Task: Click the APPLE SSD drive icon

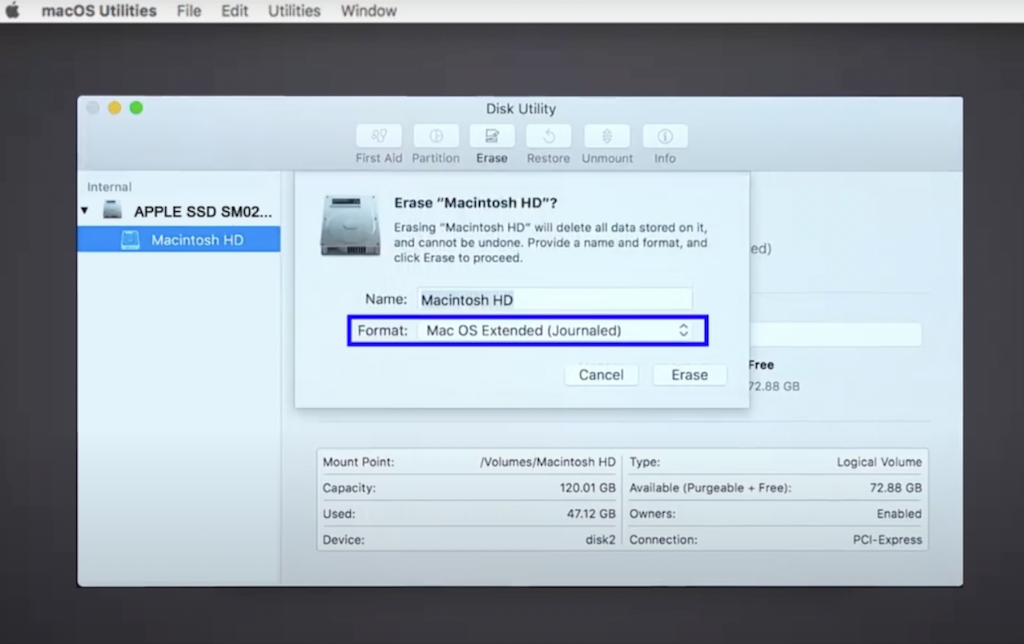Action: click(112, 210)
